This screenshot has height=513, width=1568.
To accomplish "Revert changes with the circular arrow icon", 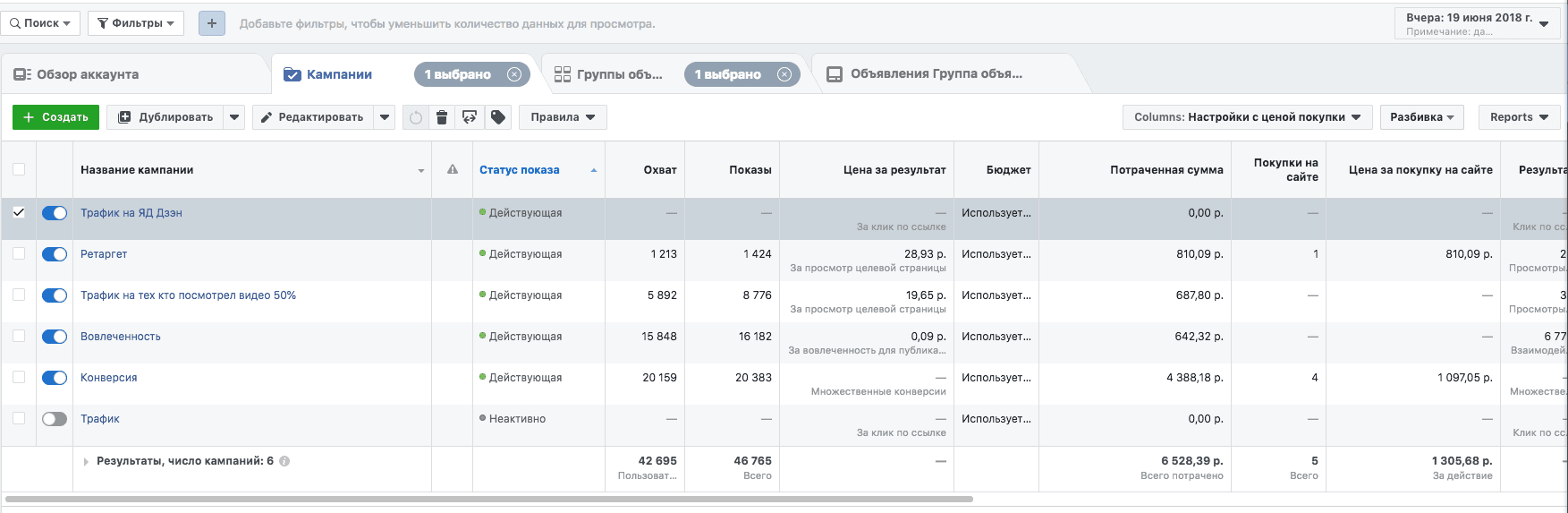I will coord(415,117).
